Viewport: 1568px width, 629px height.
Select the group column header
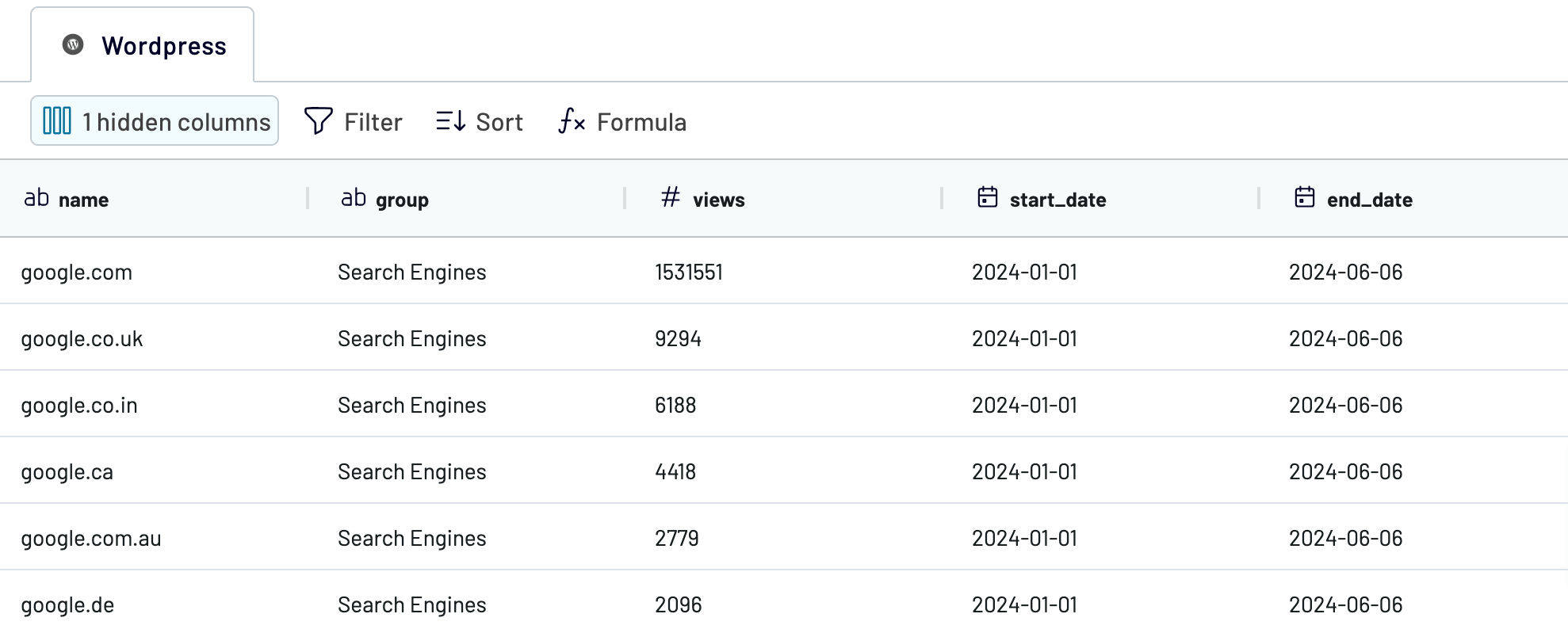pos(466,199)
